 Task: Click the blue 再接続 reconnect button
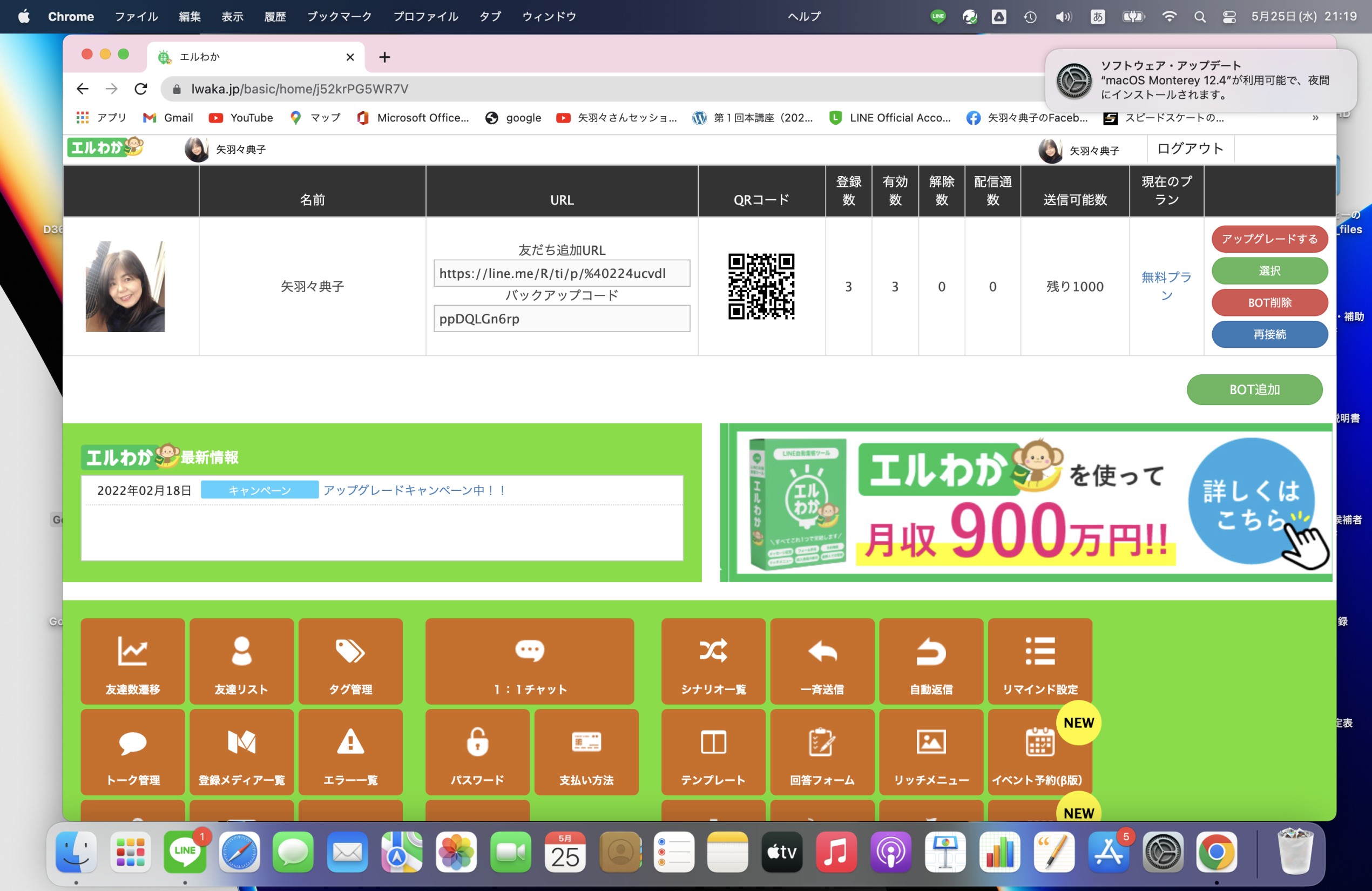[1269, 334]
